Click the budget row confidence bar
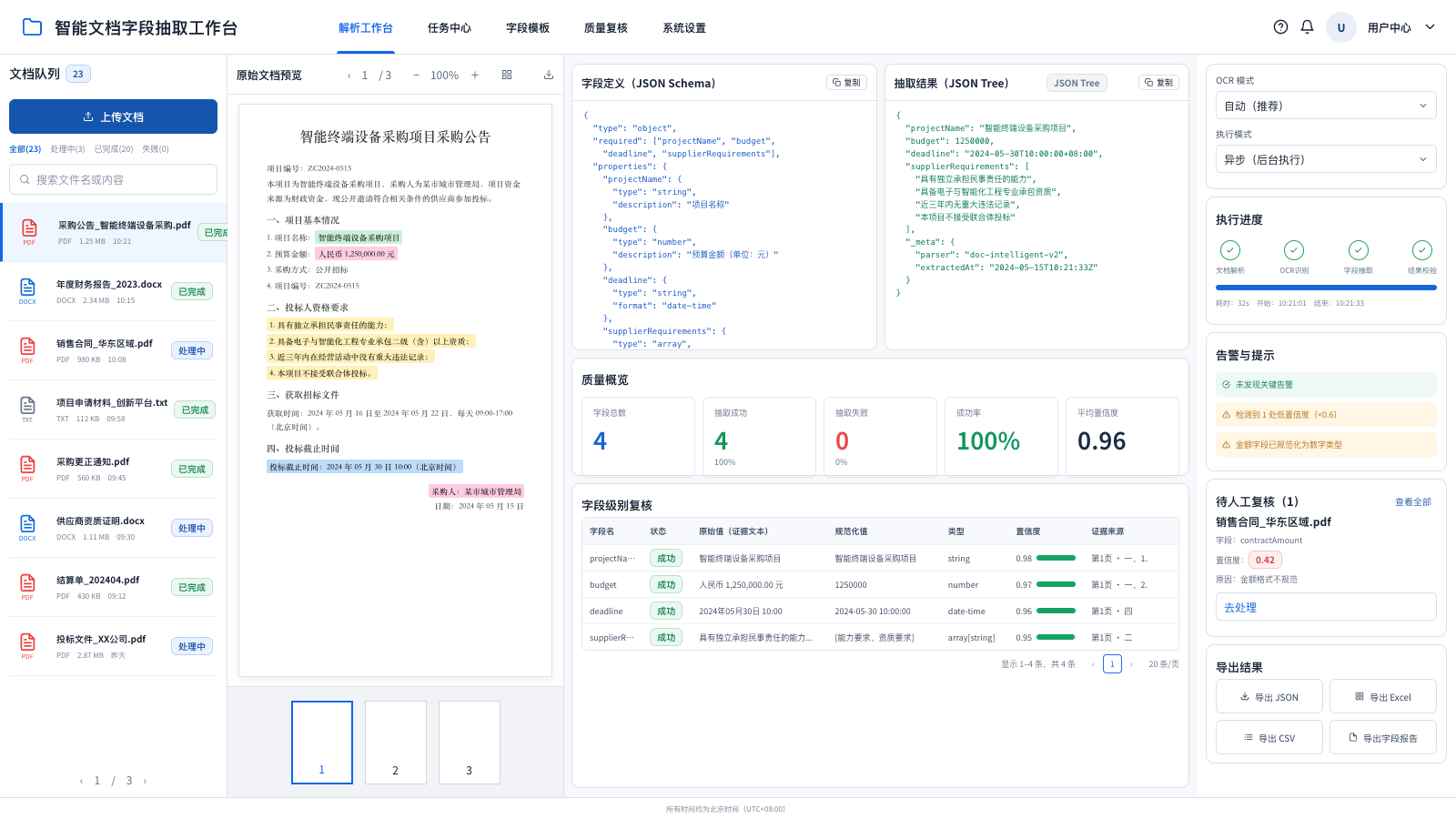Screen dimensions: 1456x819 (x=1056, y=584)
